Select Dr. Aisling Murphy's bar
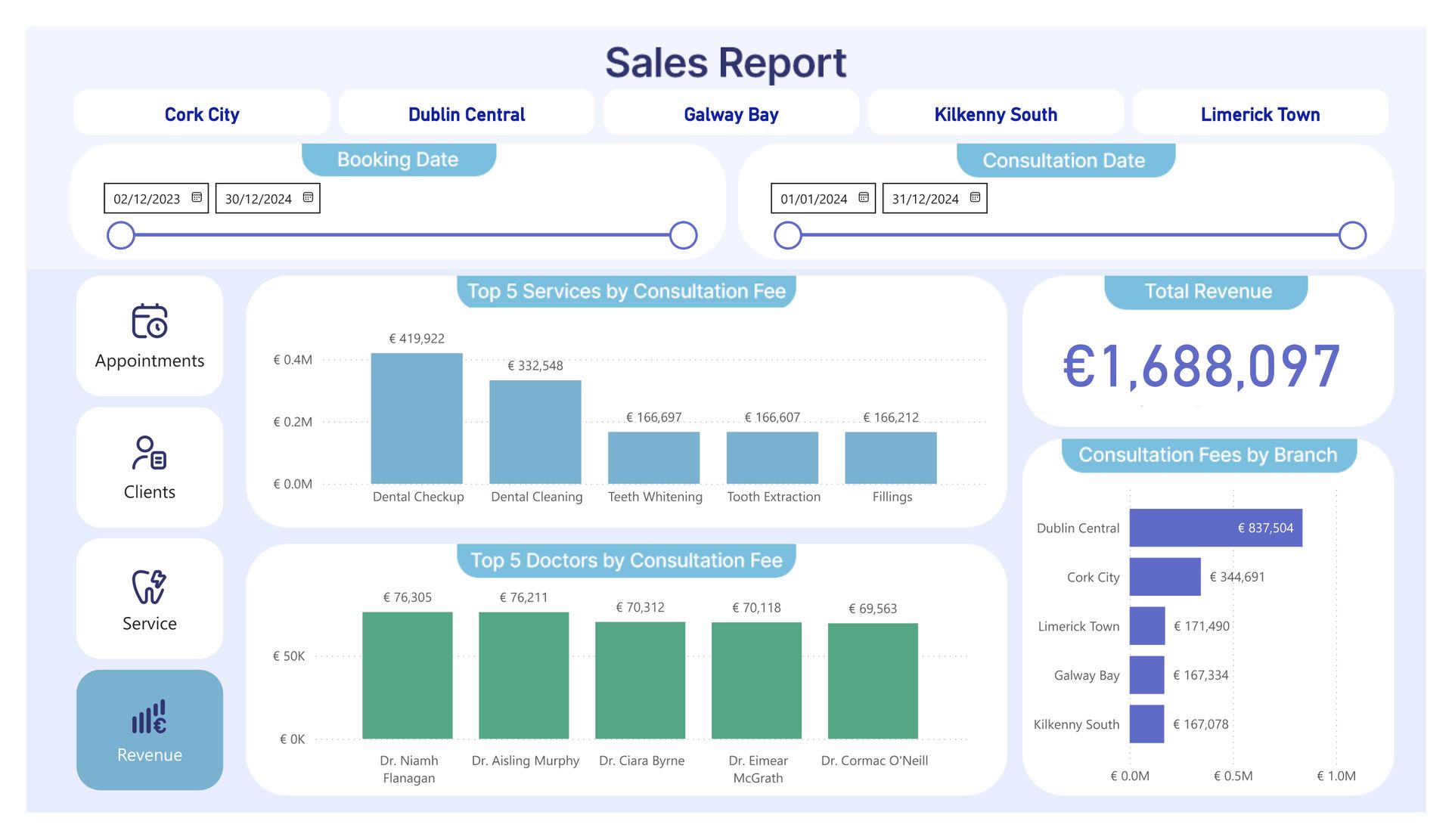Screen dimensions: 1452x840 coord(524,675)
